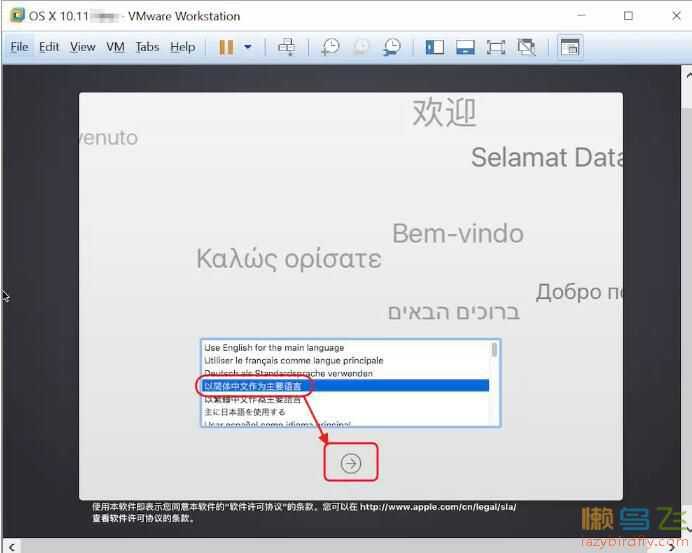Click the greyed revert to snapshot icon

pos(361,47)
